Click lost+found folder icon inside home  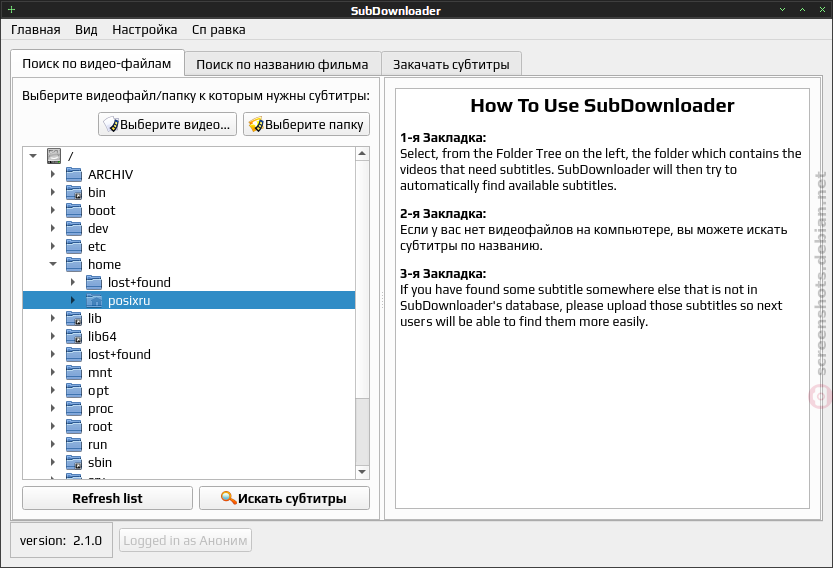pyautogui.click(x=94, y=282)
